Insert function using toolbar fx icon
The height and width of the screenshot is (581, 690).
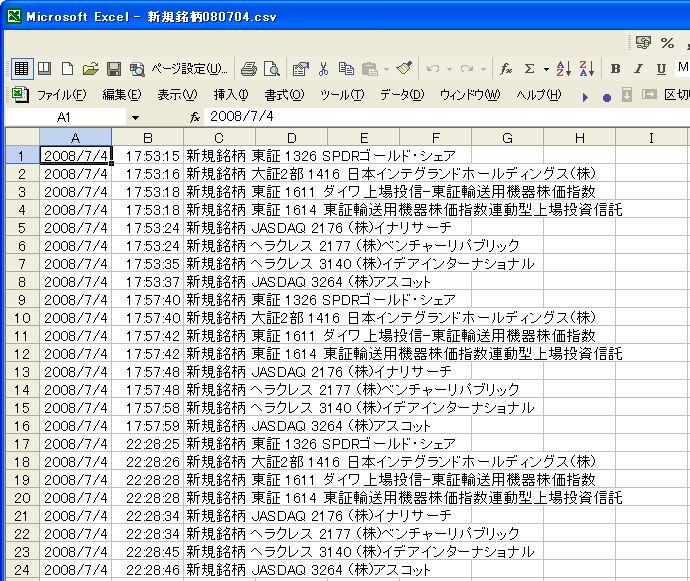point(506,69)
